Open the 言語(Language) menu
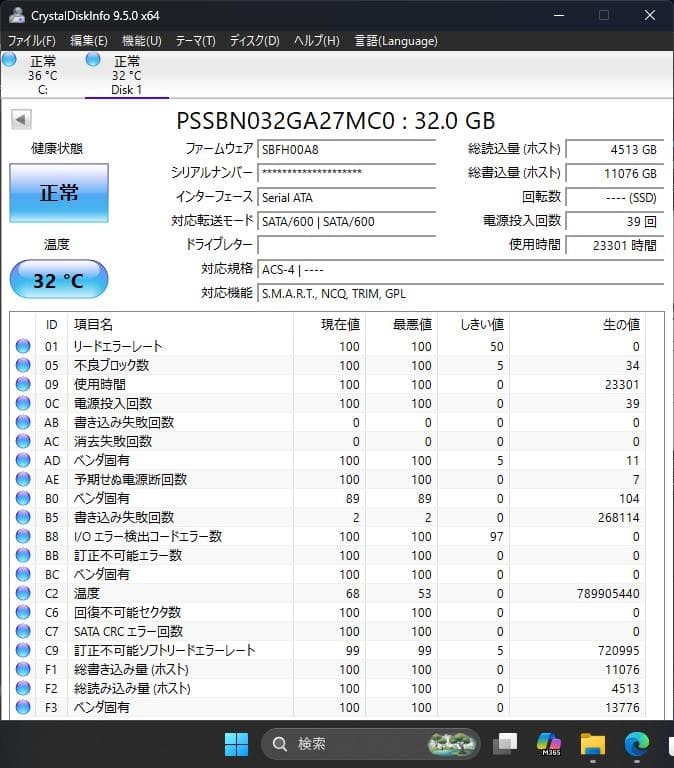This screenshot has height=768, width=674. click(396, 41)
